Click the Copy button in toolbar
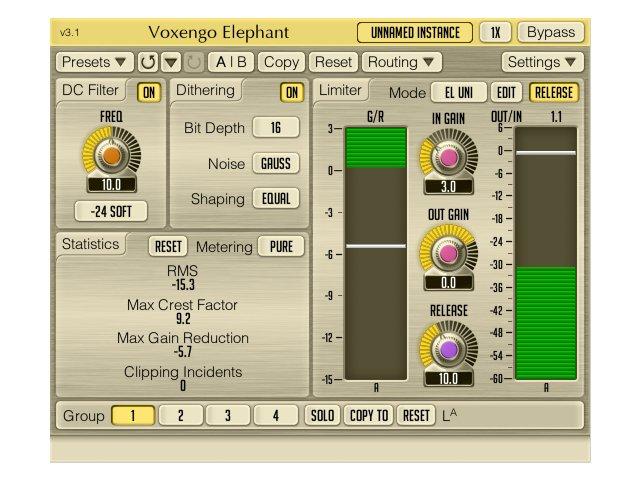 click(x=281, y=62)
